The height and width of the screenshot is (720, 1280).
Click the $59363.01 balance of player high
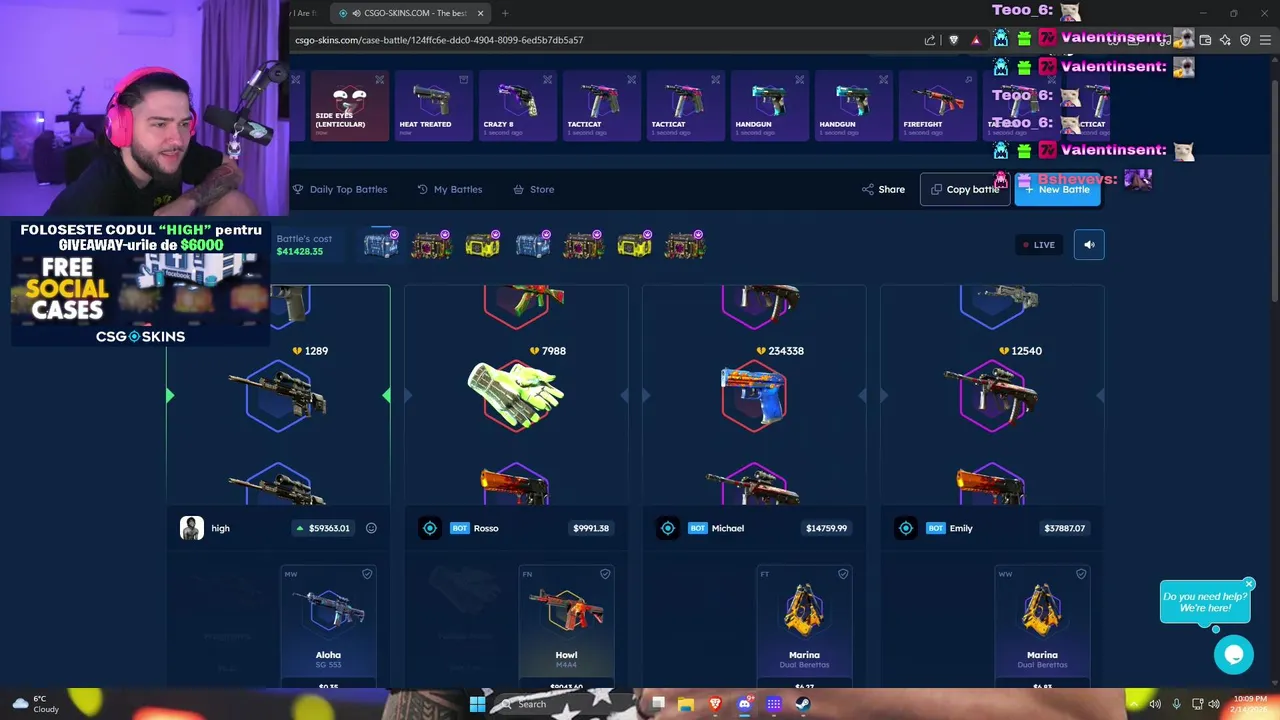(323, 528)
